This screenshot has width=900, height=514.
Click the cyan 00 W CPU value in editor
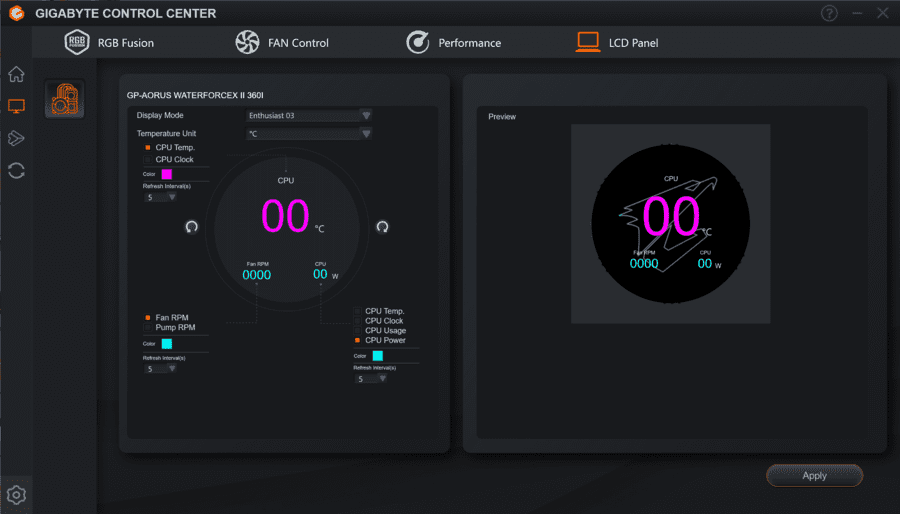325,275
